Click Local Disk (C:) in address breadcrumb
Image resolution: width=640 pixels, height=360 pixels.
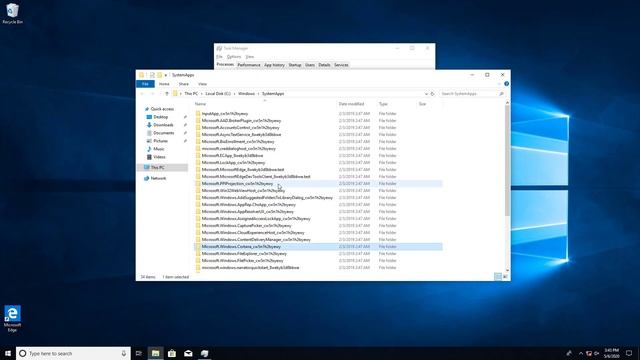tap(218, 93)
